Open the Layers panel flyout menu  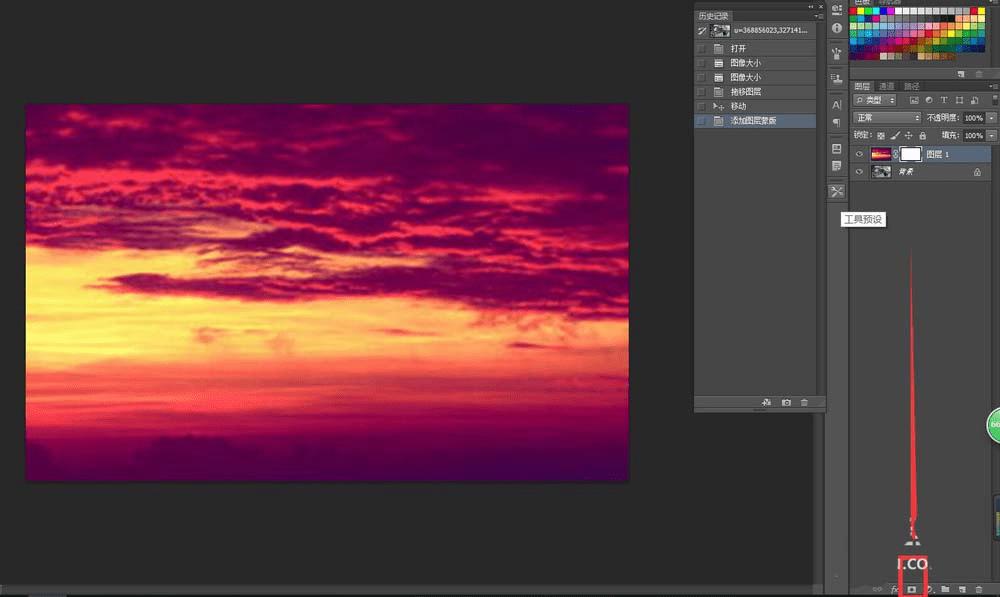coord(995,86)
